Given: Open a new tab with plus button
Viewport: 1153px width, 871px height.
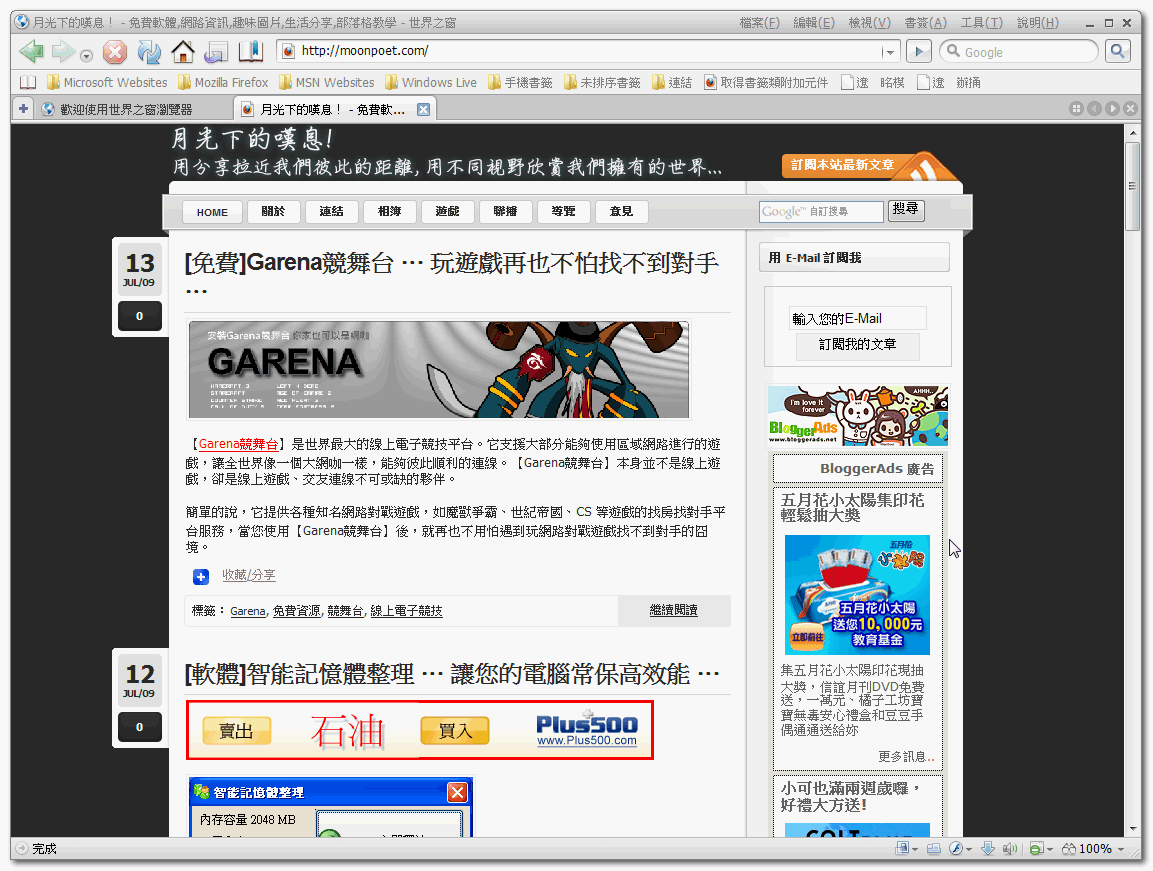Looking at the screenshot, I should point(24,109).
